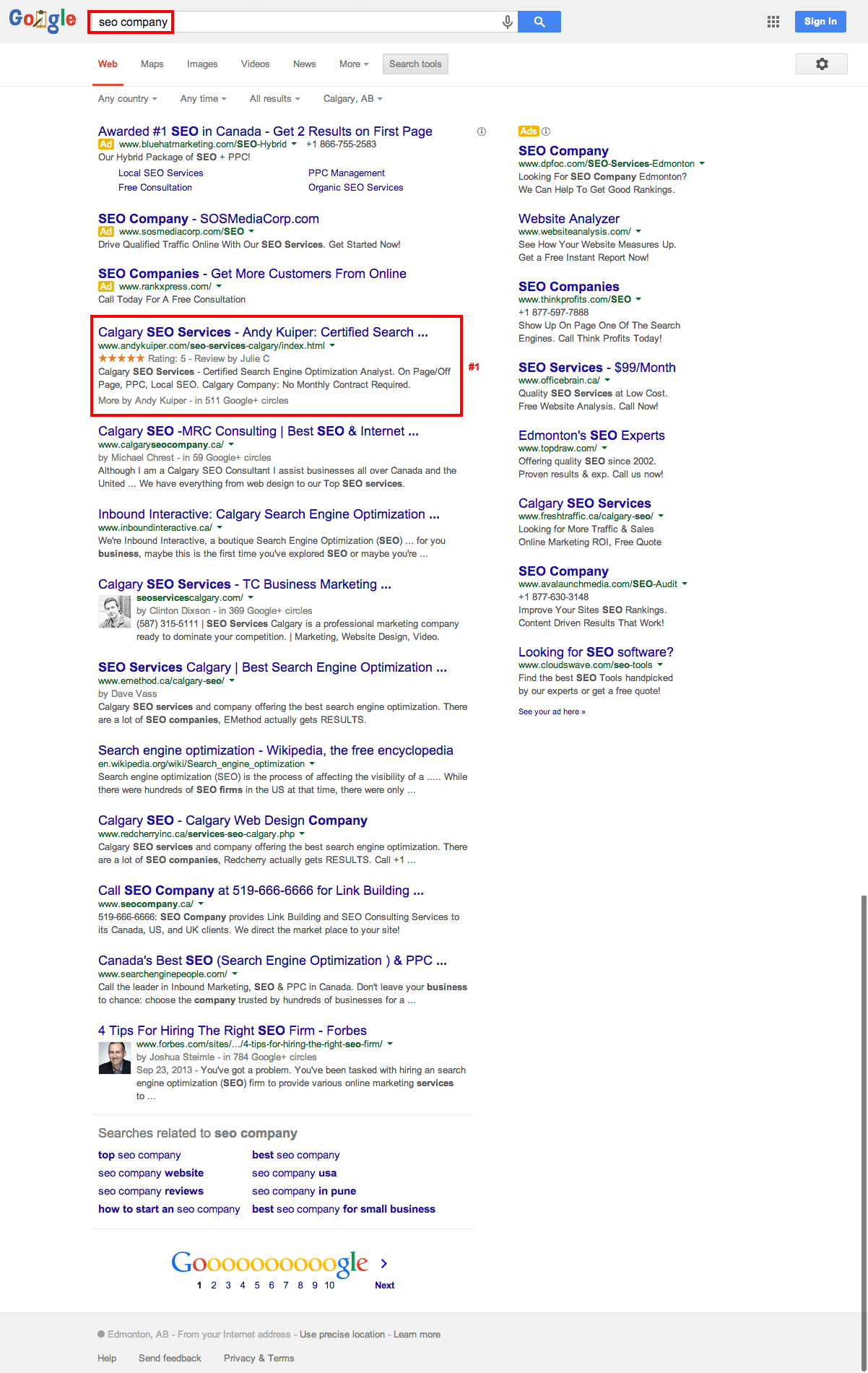Viewport: 868px width, 1373px height.
Task: Submit search with blue magnifier button
Action: (539, 22)
